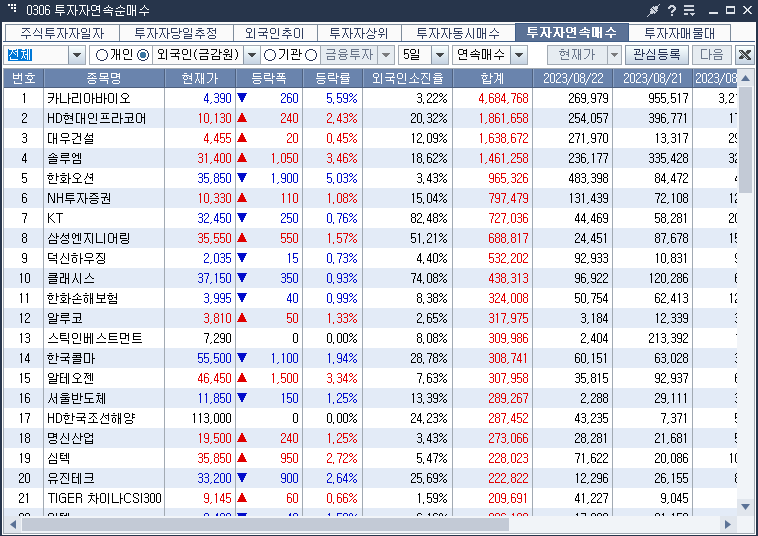Select the 서울반도체 stock name
Viewport: 758px width, 536px height.
pos(76,398)
